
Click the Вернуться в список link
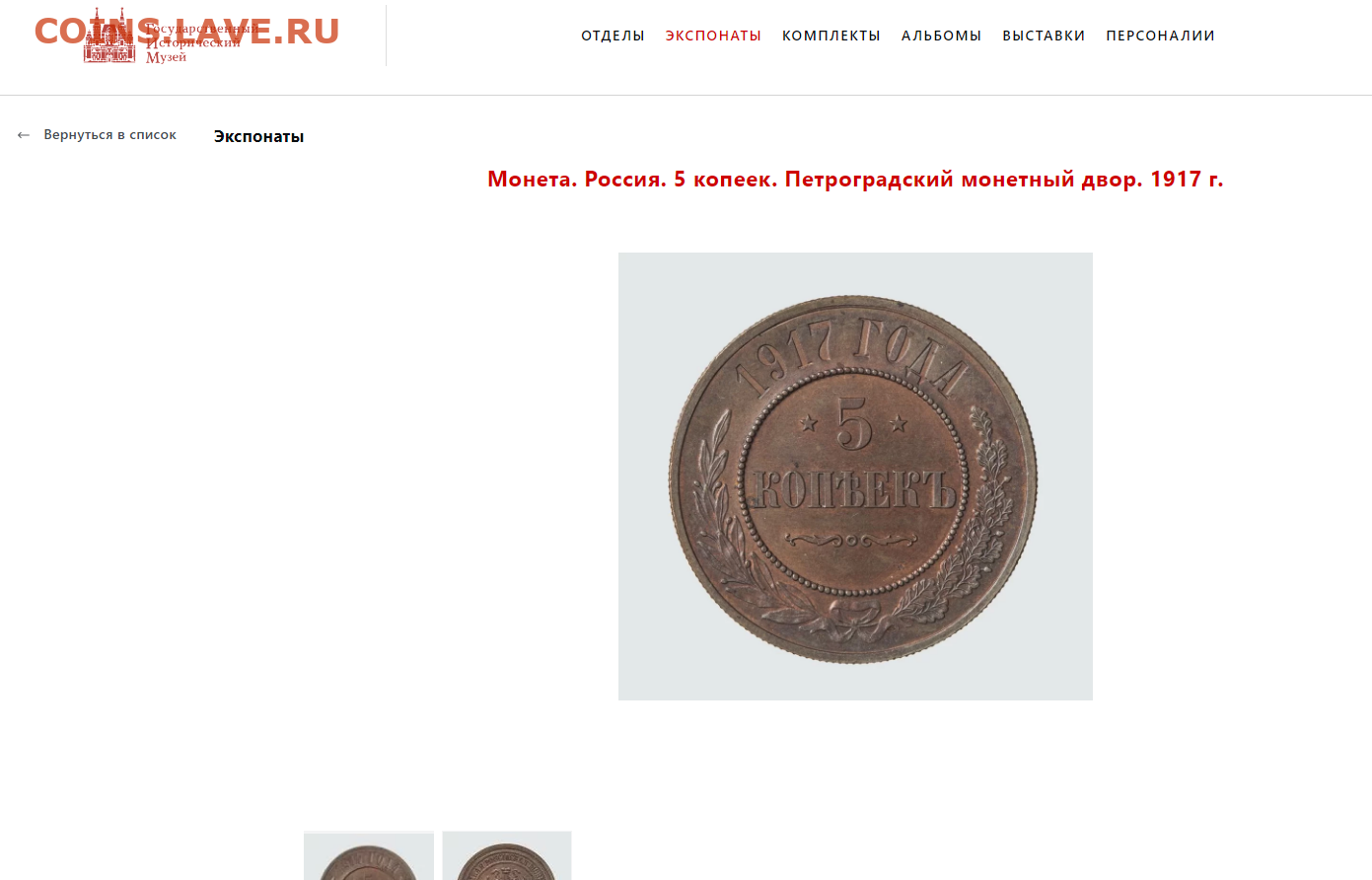[x=109, y=135]
